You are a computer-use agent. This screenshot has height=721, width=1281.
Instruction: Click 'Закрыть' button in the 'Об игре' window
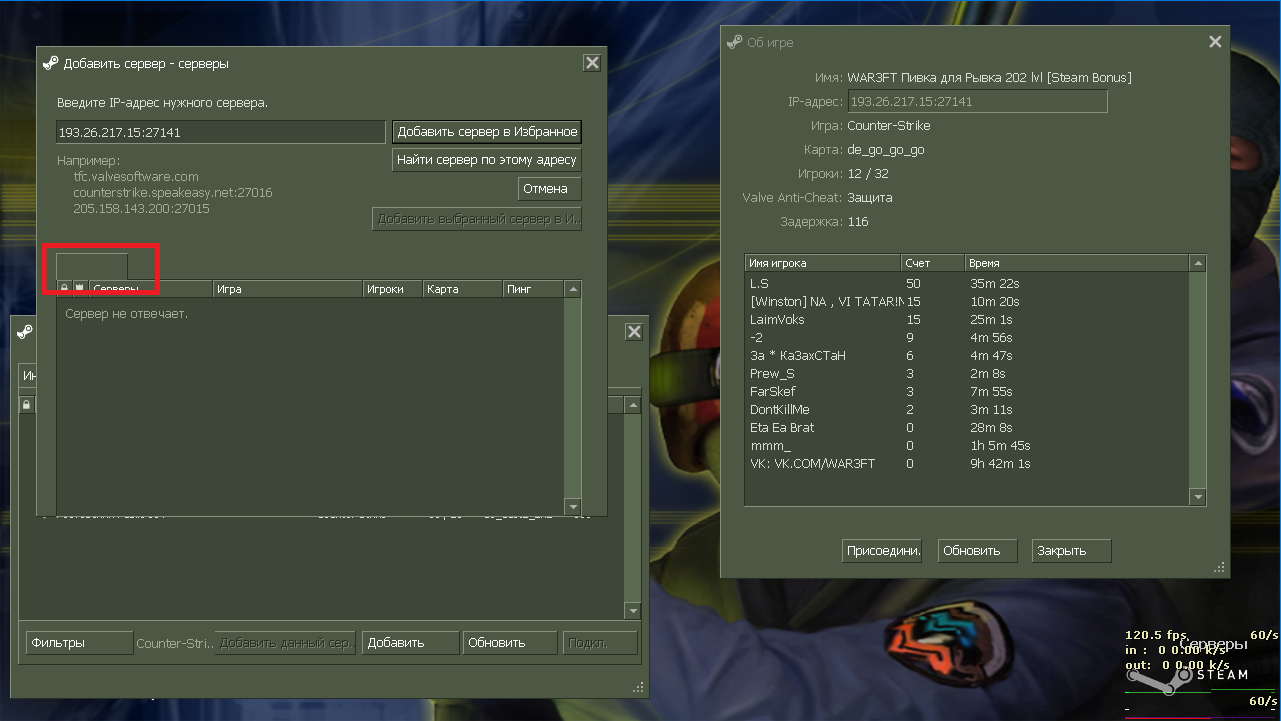coord(1072,551)
